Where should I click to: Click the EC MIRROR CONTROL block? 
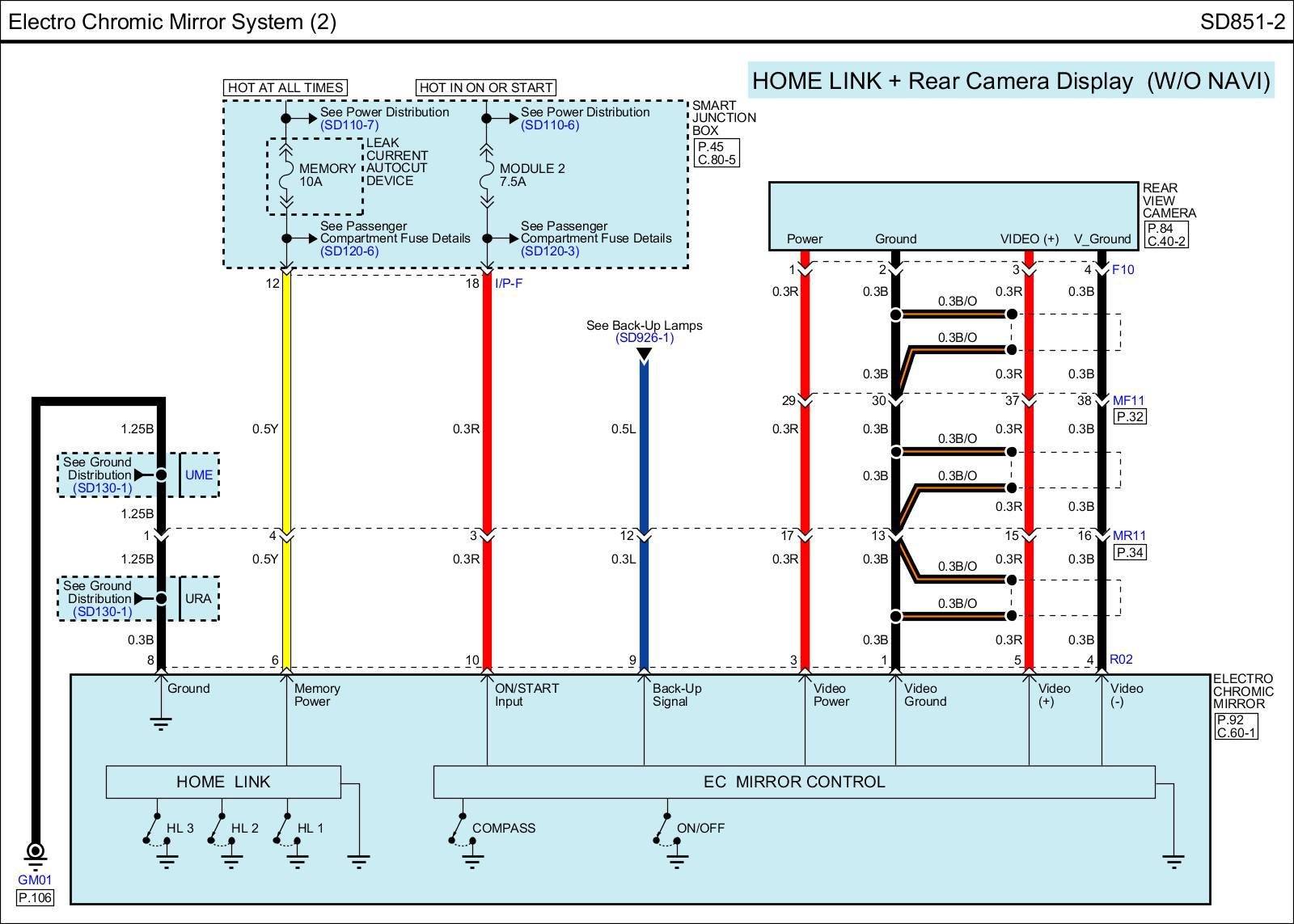(x=793, y=782)
